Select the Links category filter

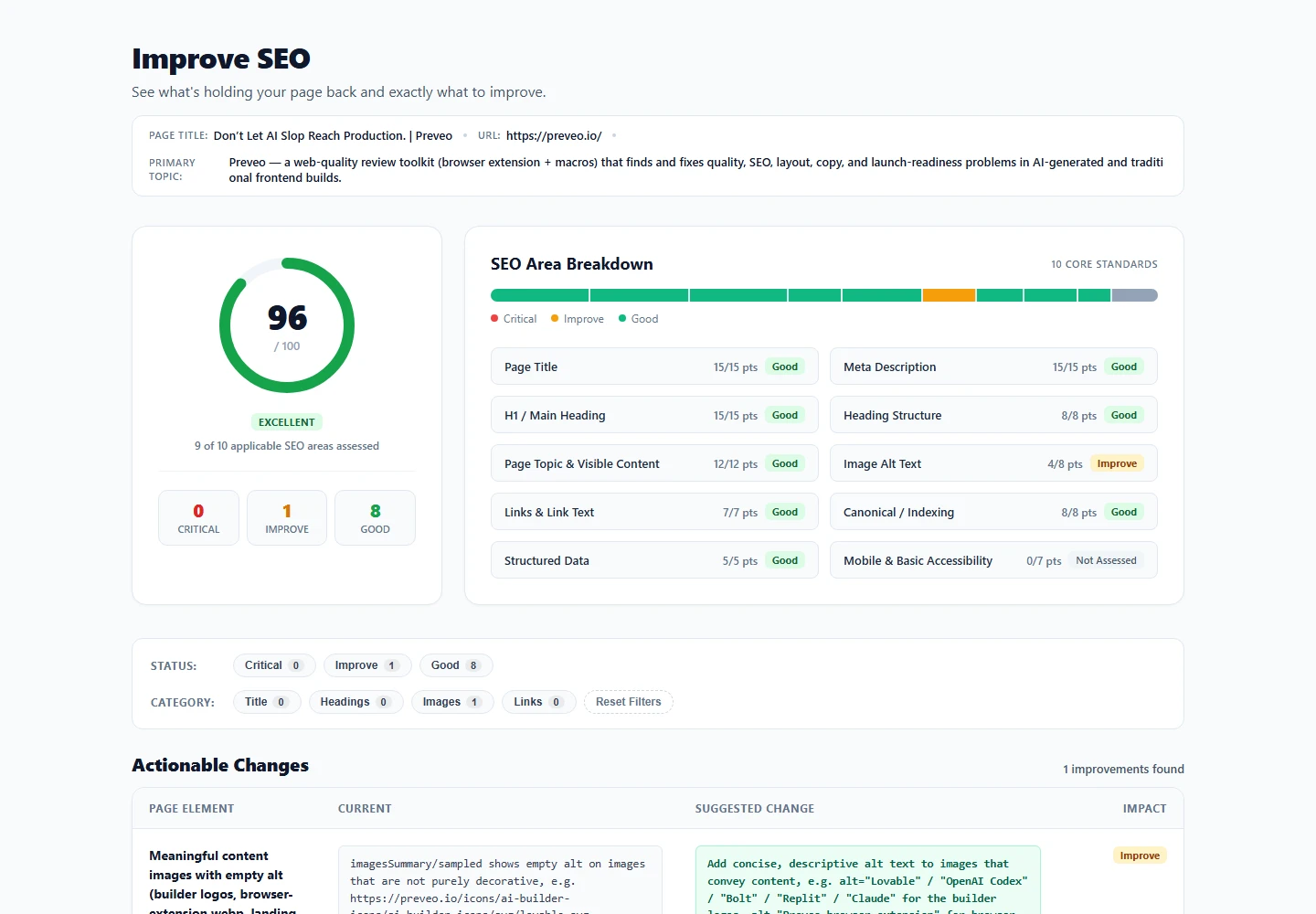tap(538, 702)
